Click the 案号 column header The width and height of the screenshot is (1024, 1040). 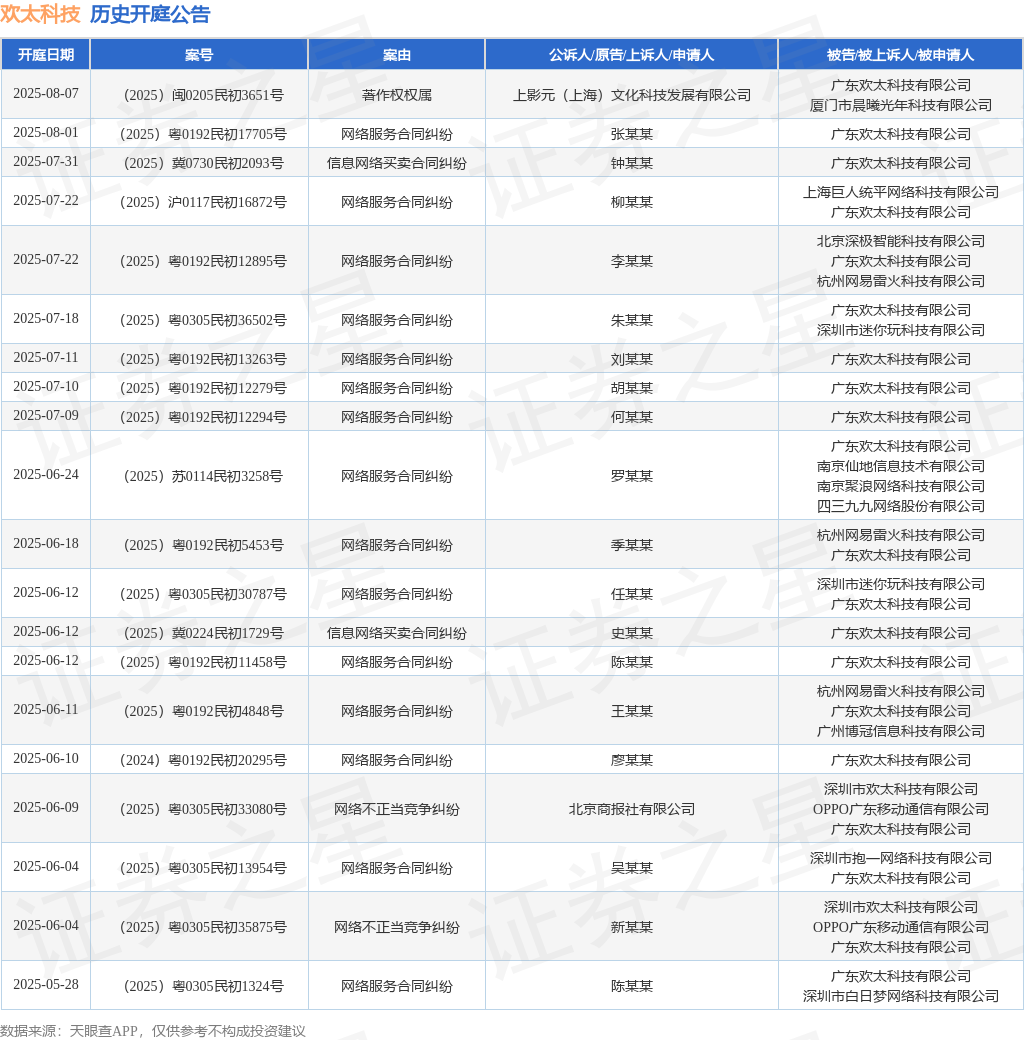pyautogui.click(x=199, y=54)
